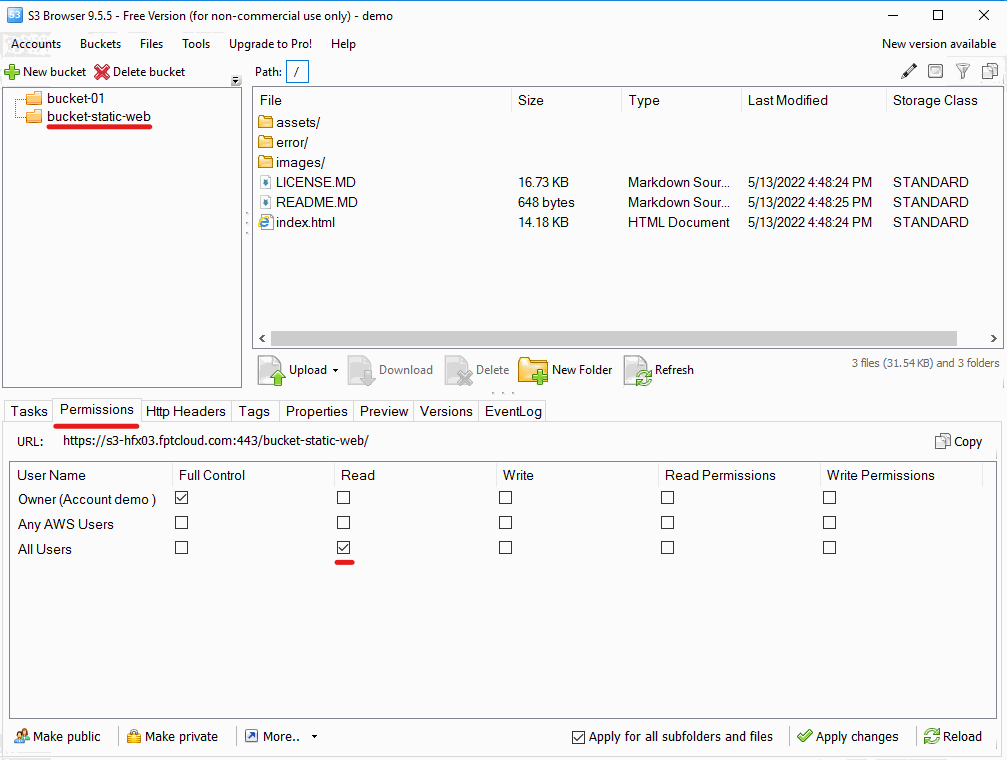The width and height of the screenshot is (1007, 760).
Task: Click the Refresh icon
Action: 638,371
